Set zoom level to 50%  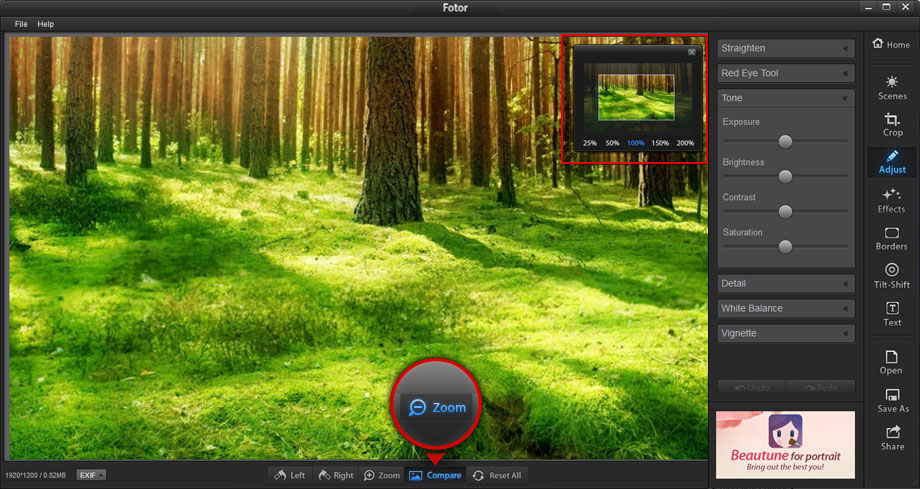coord(613,143)
